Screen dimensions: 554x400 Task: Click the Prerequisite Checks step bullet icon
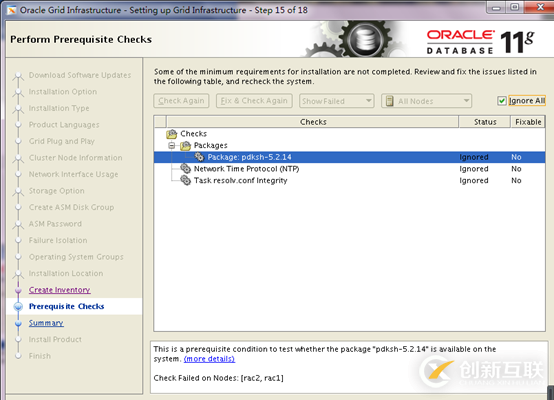click(x=18, y=306)
